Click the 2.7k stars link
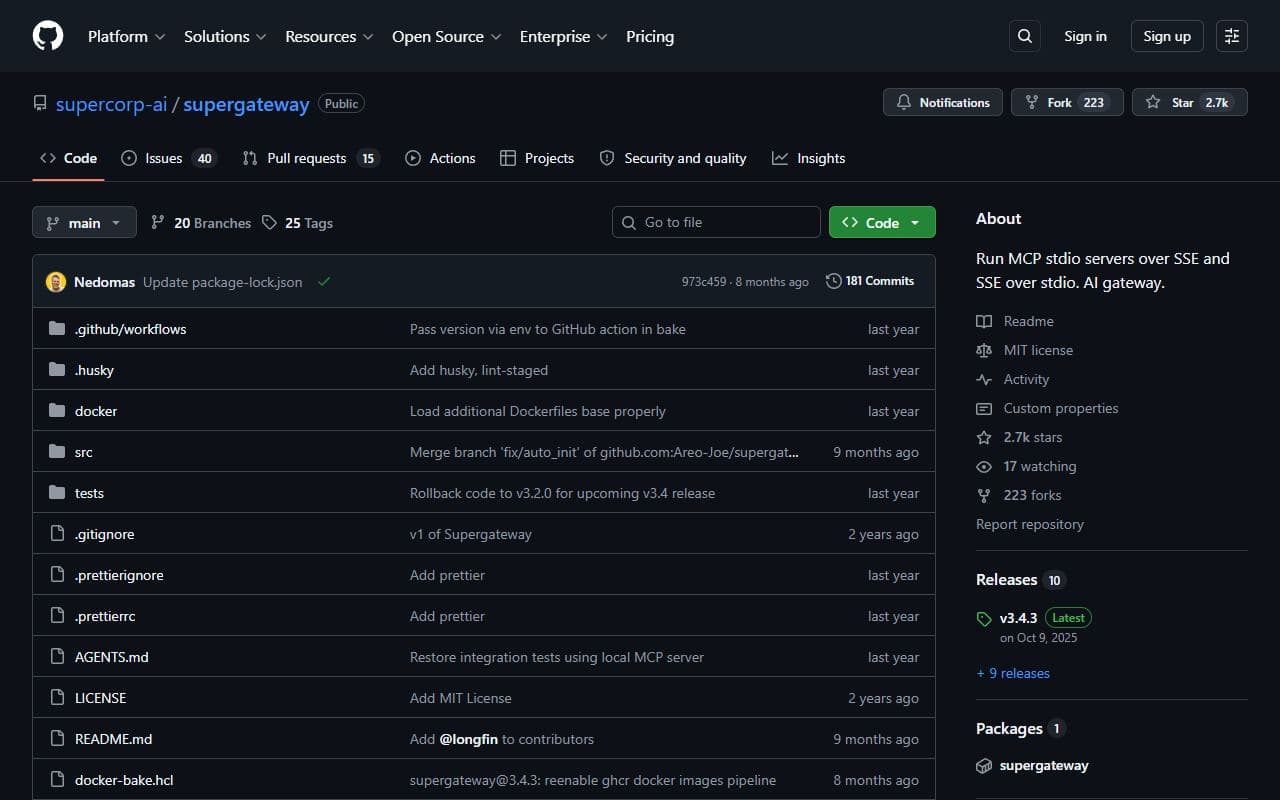Screen dimensions: 1280x800 [x=1019, y=437]
